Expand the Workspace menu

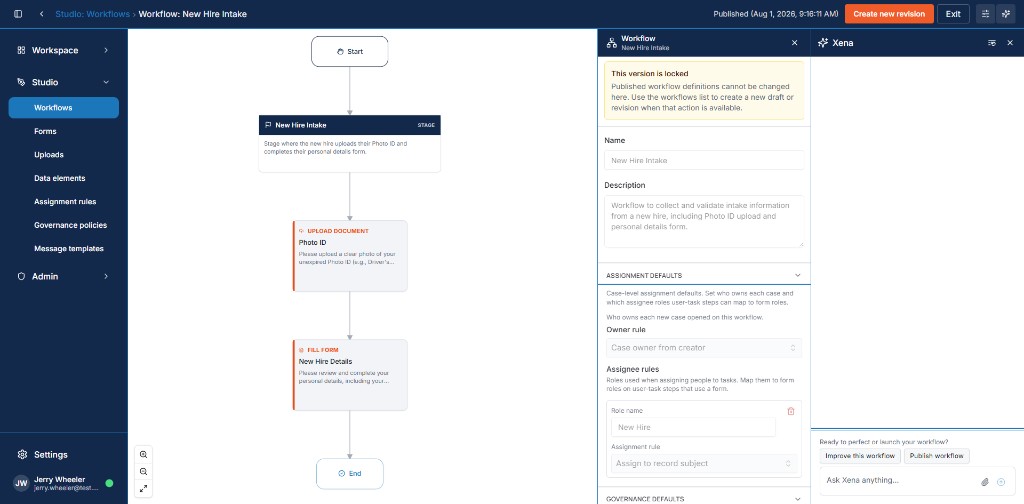[x=63, y=50]
